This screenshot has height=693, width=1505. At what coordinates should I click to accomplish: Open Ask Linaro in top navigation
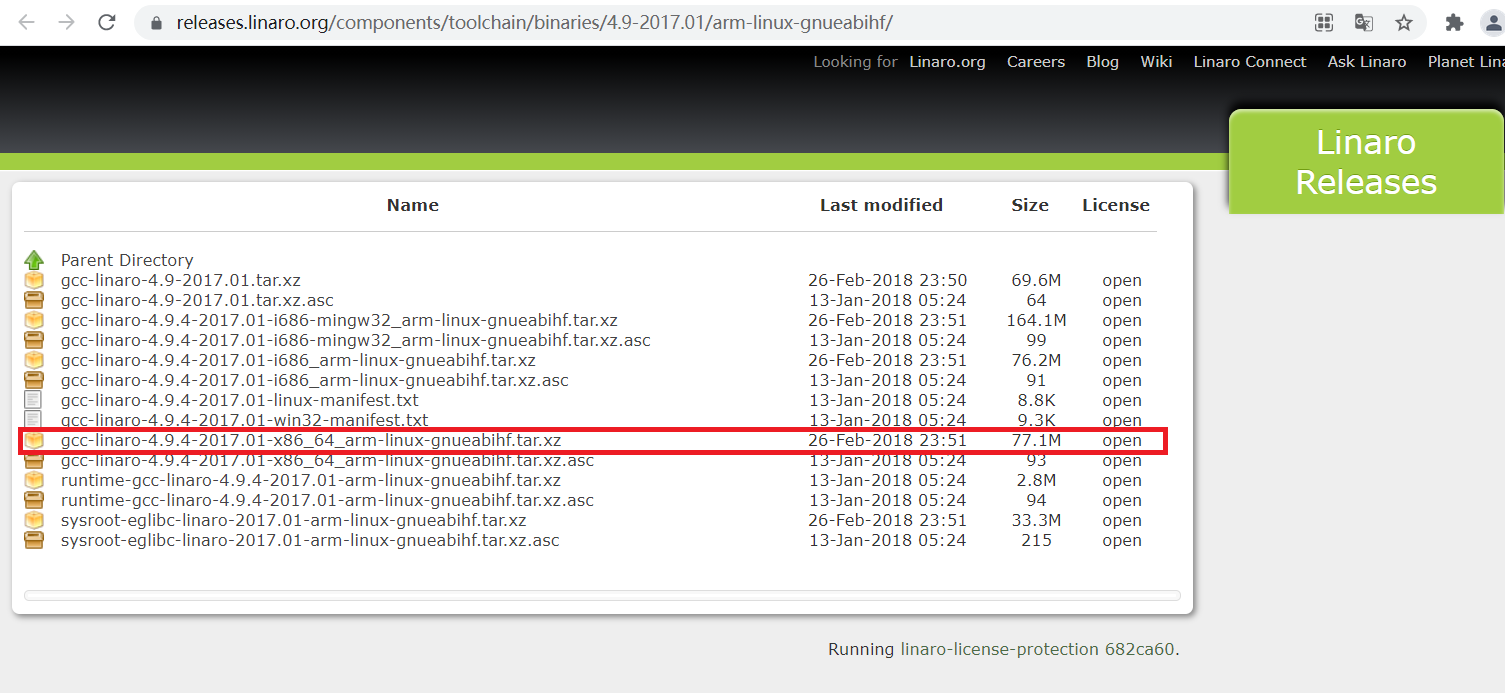(x=1367, y=62)
